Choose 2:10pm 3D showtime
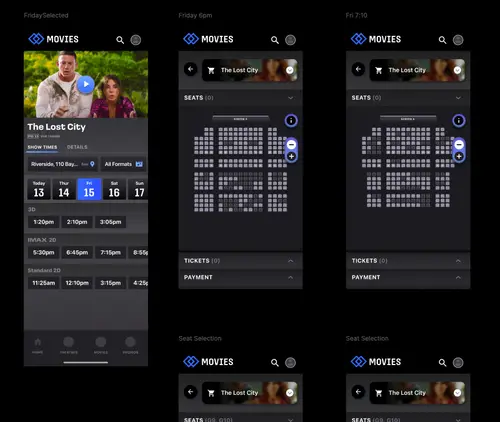Screen dimensions: 500x422 (x=77, y=222)
